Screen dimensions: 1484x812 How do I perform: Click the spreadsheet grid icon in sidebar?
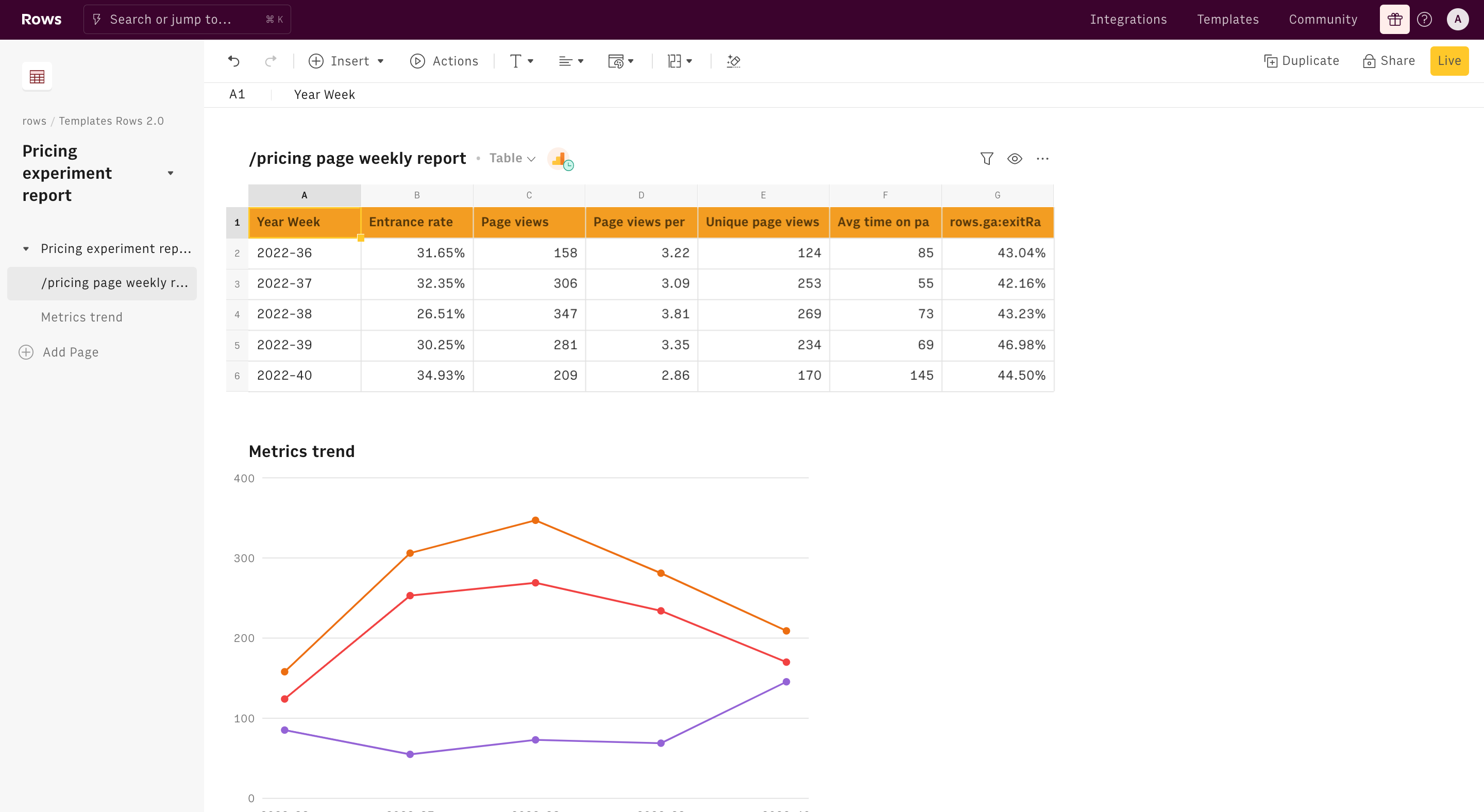pos(37,76)
